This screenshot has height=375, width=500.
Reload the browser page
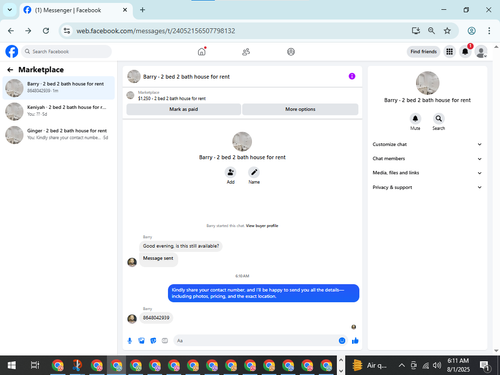(x=46, y=31)
